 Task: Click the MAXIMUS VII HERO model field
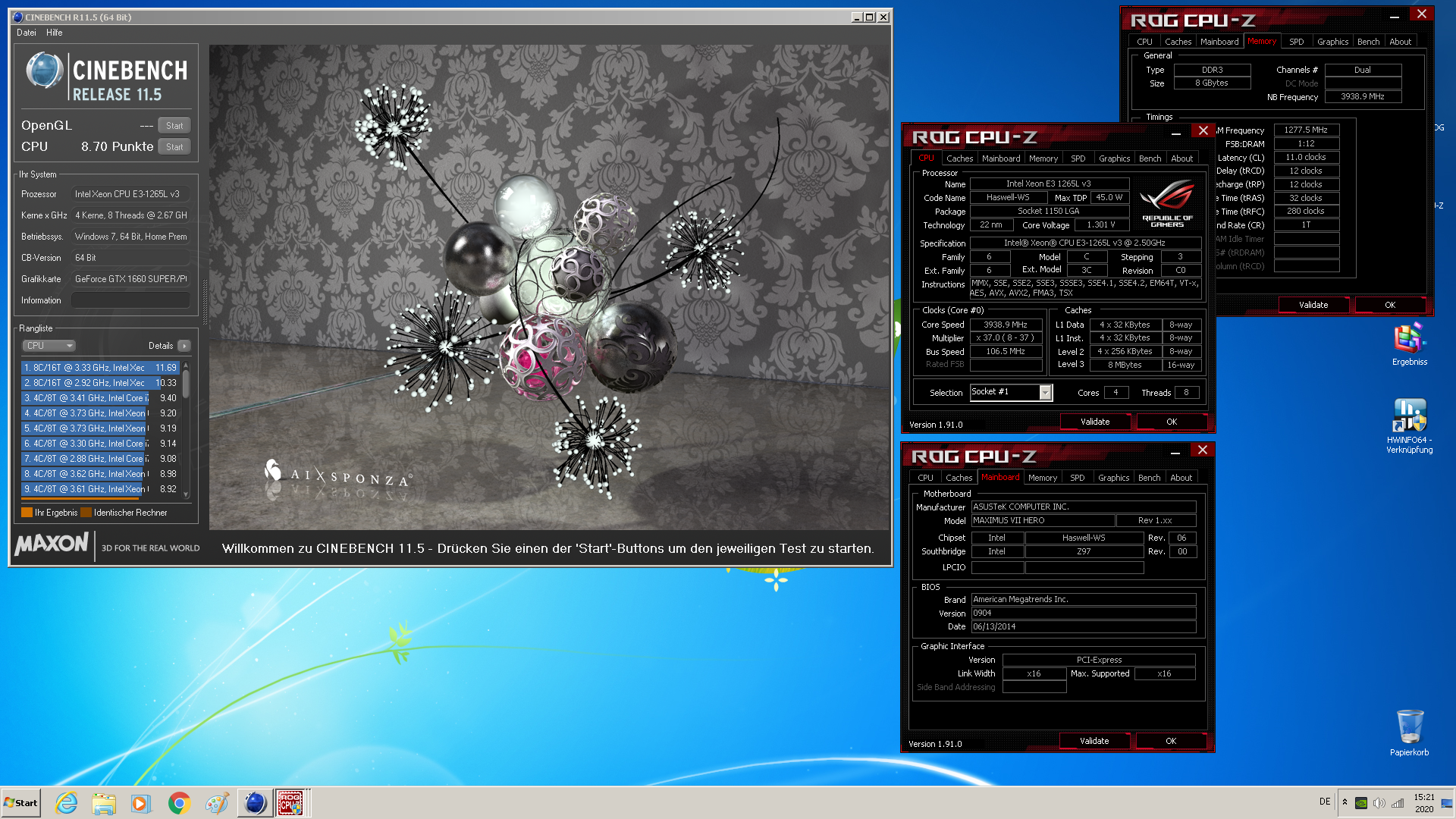pos(1043,521)
